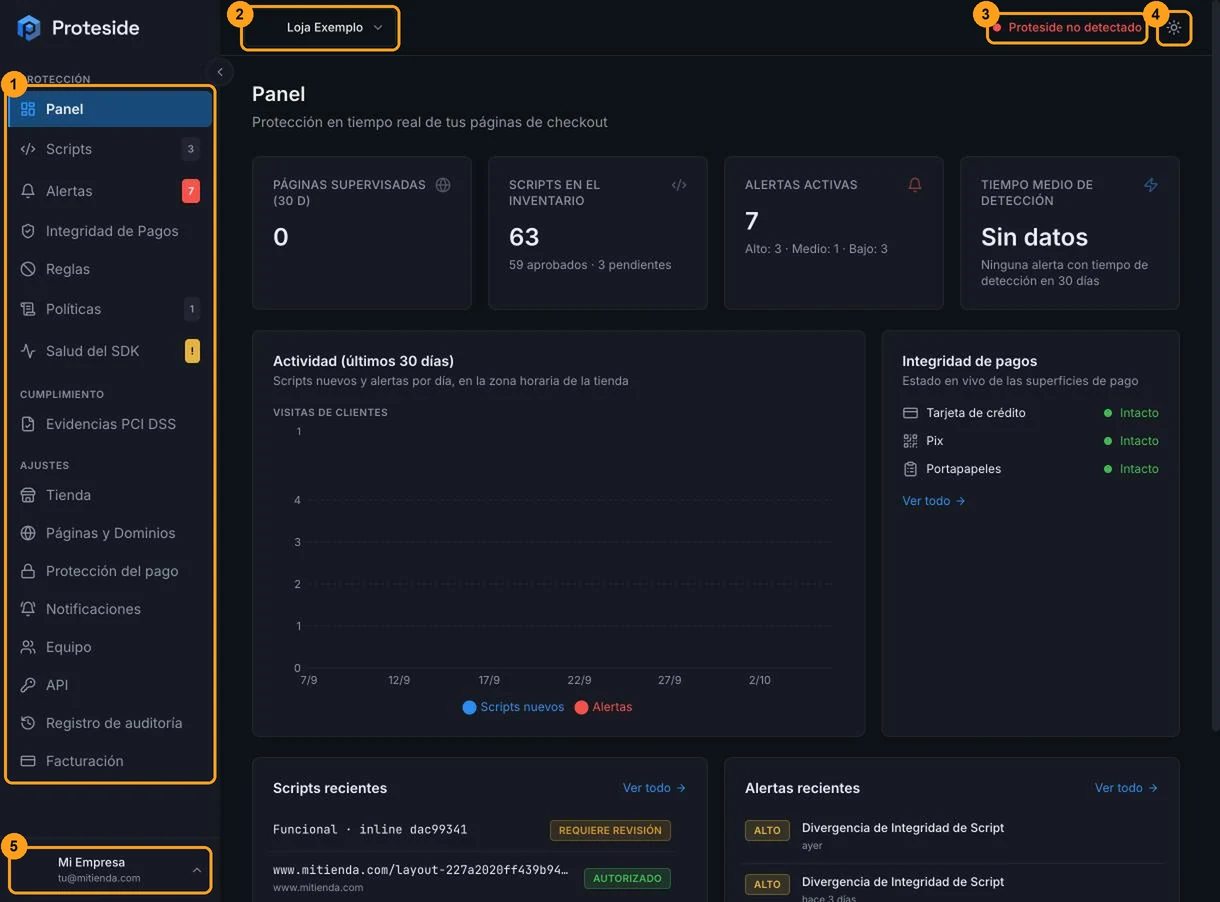This screenshot has width=1220, height=902.
Task: Navigate to Integridad de Pagos
Action: point(110,231)
